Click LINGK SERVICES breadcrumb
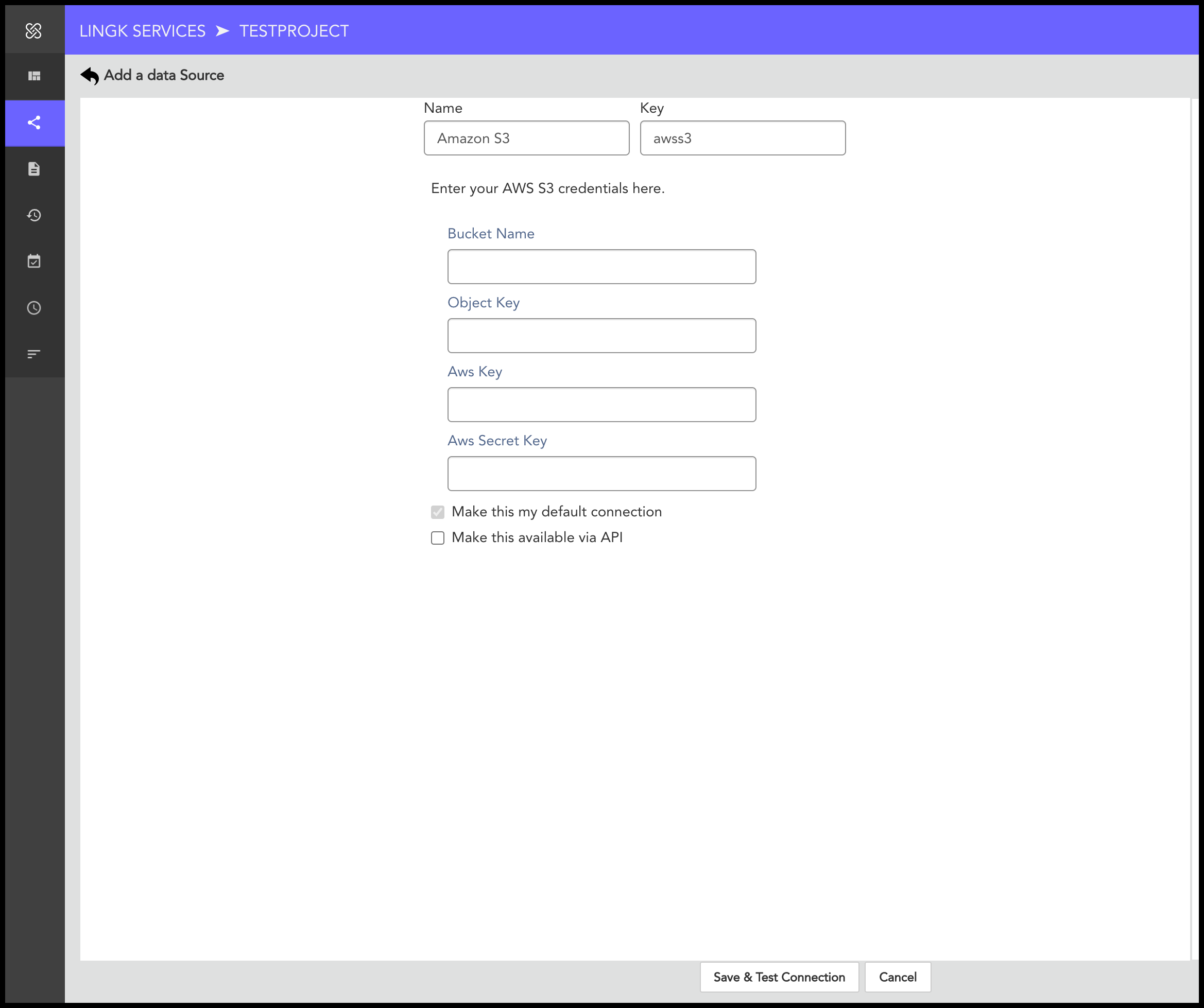This screenshot has width=1204, height=1008. click(x=142, y=31)
